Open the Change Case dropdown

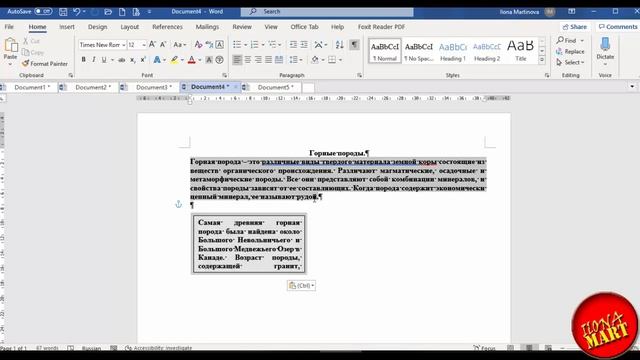180,44
